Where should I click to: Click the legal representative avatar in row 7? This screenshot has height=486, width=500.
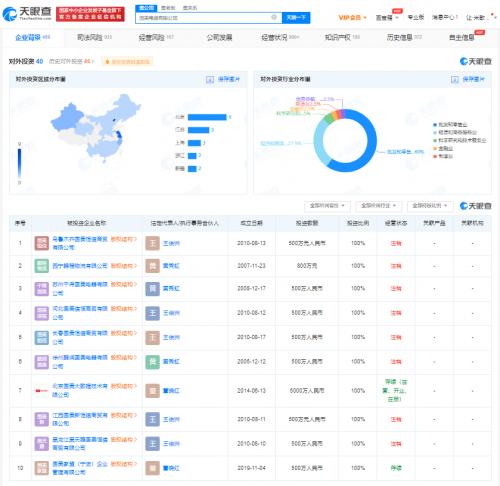(152, 390)
